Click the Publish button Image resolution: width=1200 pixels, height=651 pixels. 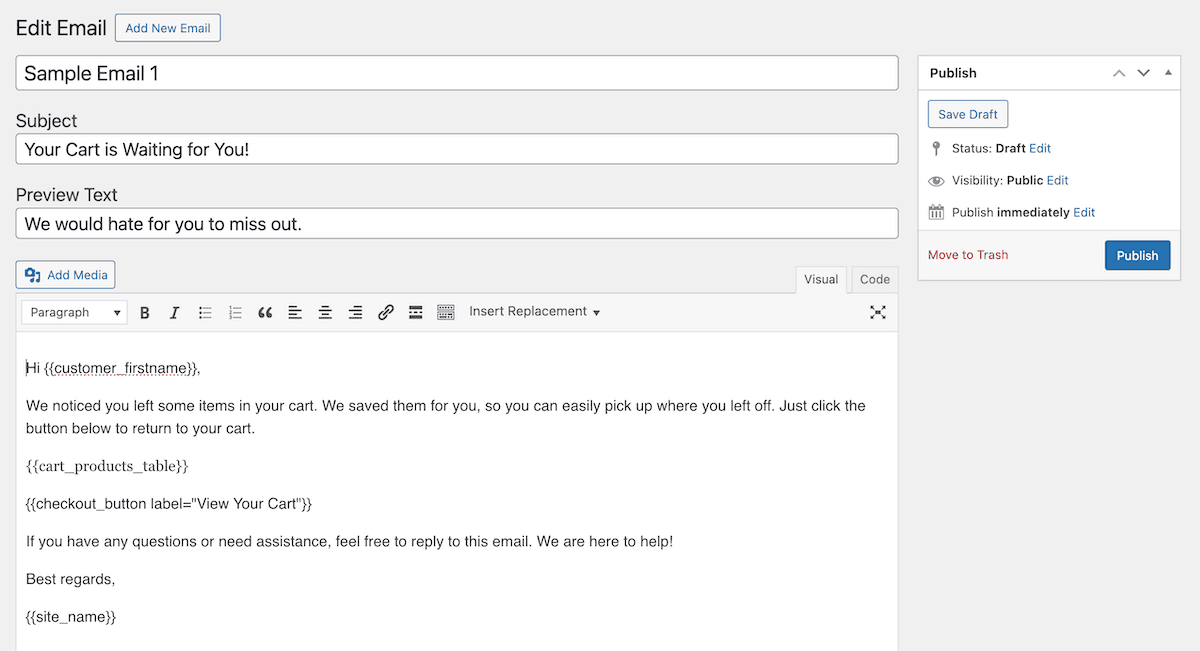tap(1137, 256)
